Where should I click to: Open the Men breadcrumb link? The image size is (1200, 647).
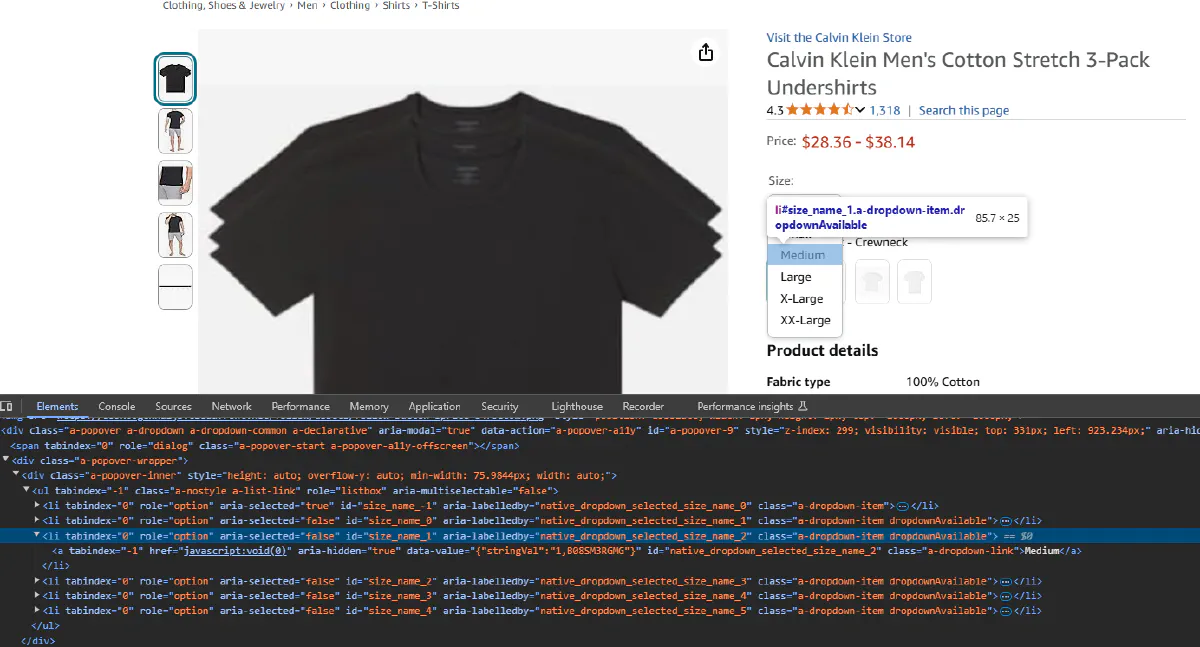coord(308,6)
